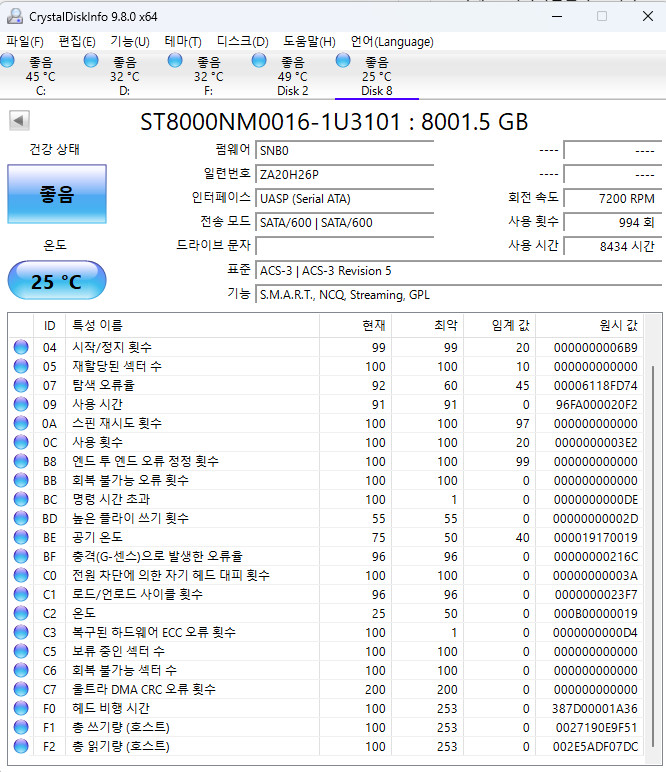This screenshot has width=666, height=772.
Task: Select row 회복 불가능 섹터 수
Action: pos(326,670)
